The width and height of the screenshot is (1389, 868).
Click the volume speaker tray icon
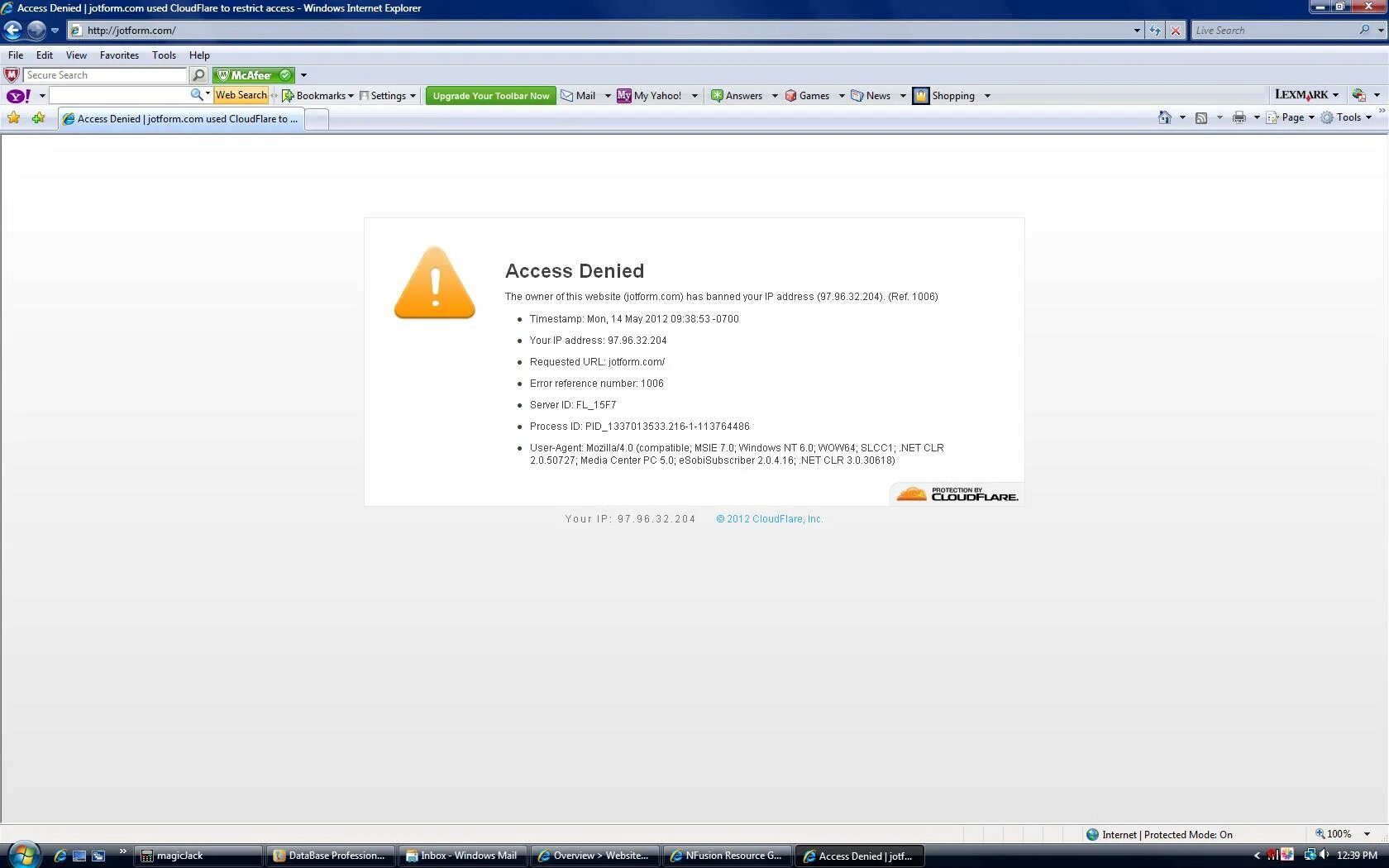(1324, 855)
